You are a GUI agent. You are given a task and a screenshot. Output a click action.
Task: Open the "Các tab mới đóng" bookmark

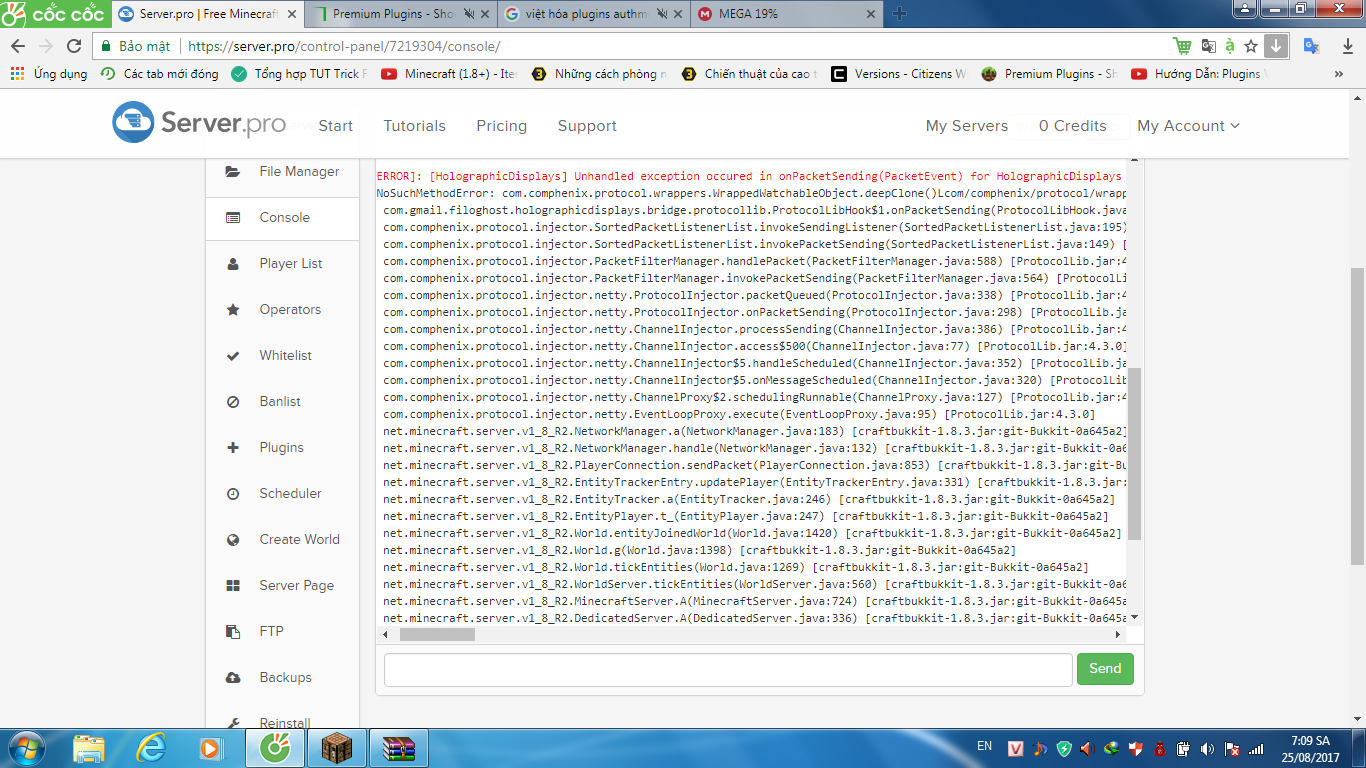(159, 74)
